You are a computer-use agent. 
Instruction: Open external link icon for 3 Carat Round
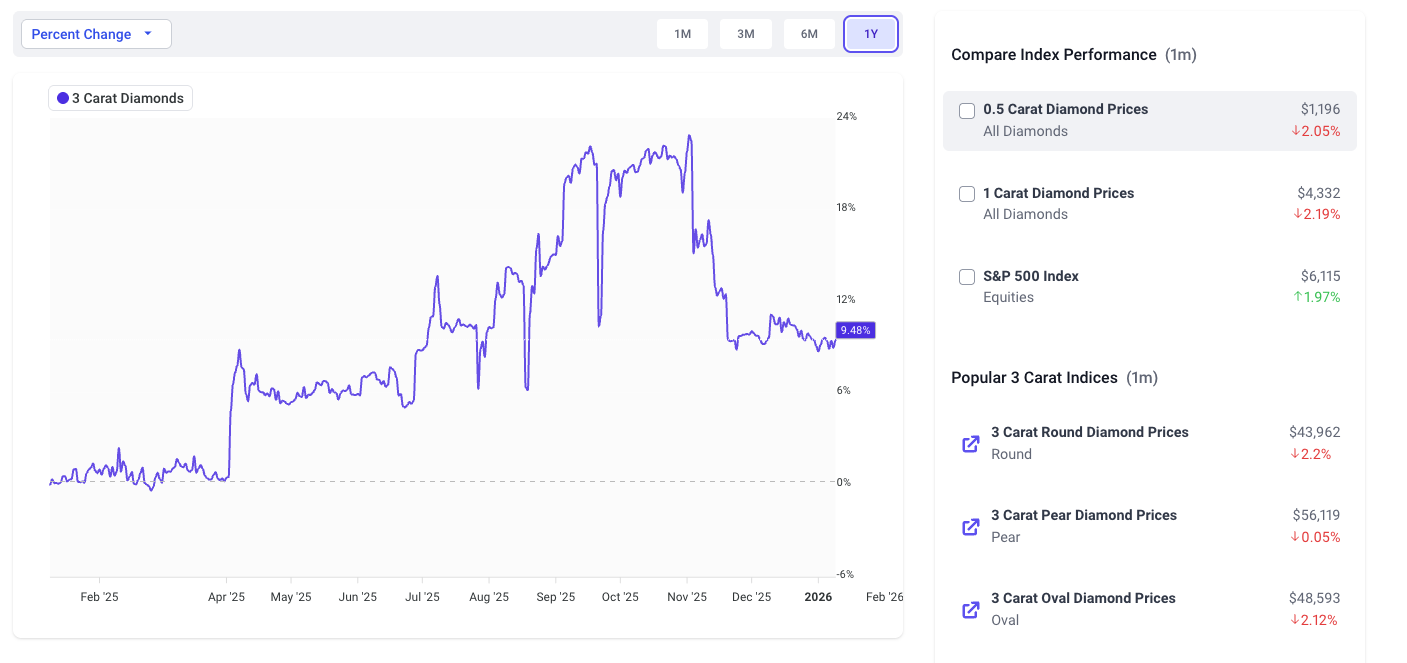970,443
